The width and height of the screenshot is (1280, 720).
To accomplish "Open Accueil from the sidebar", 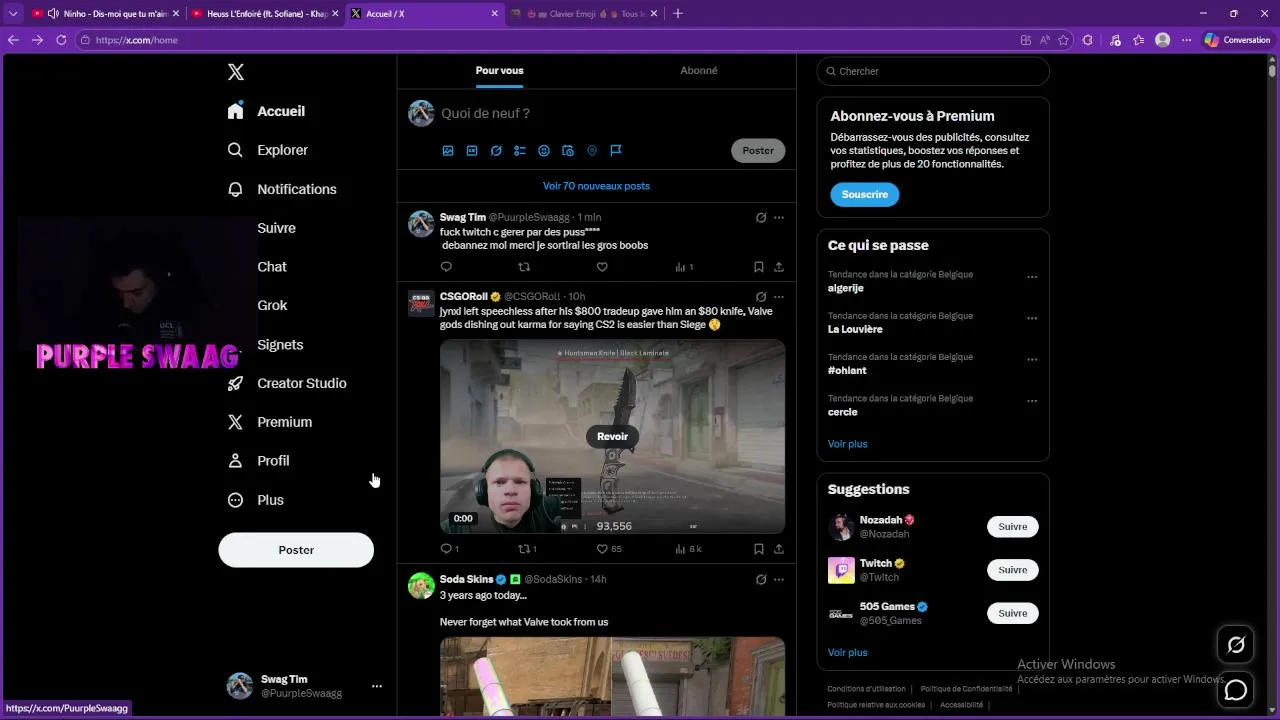I will 267,111.
